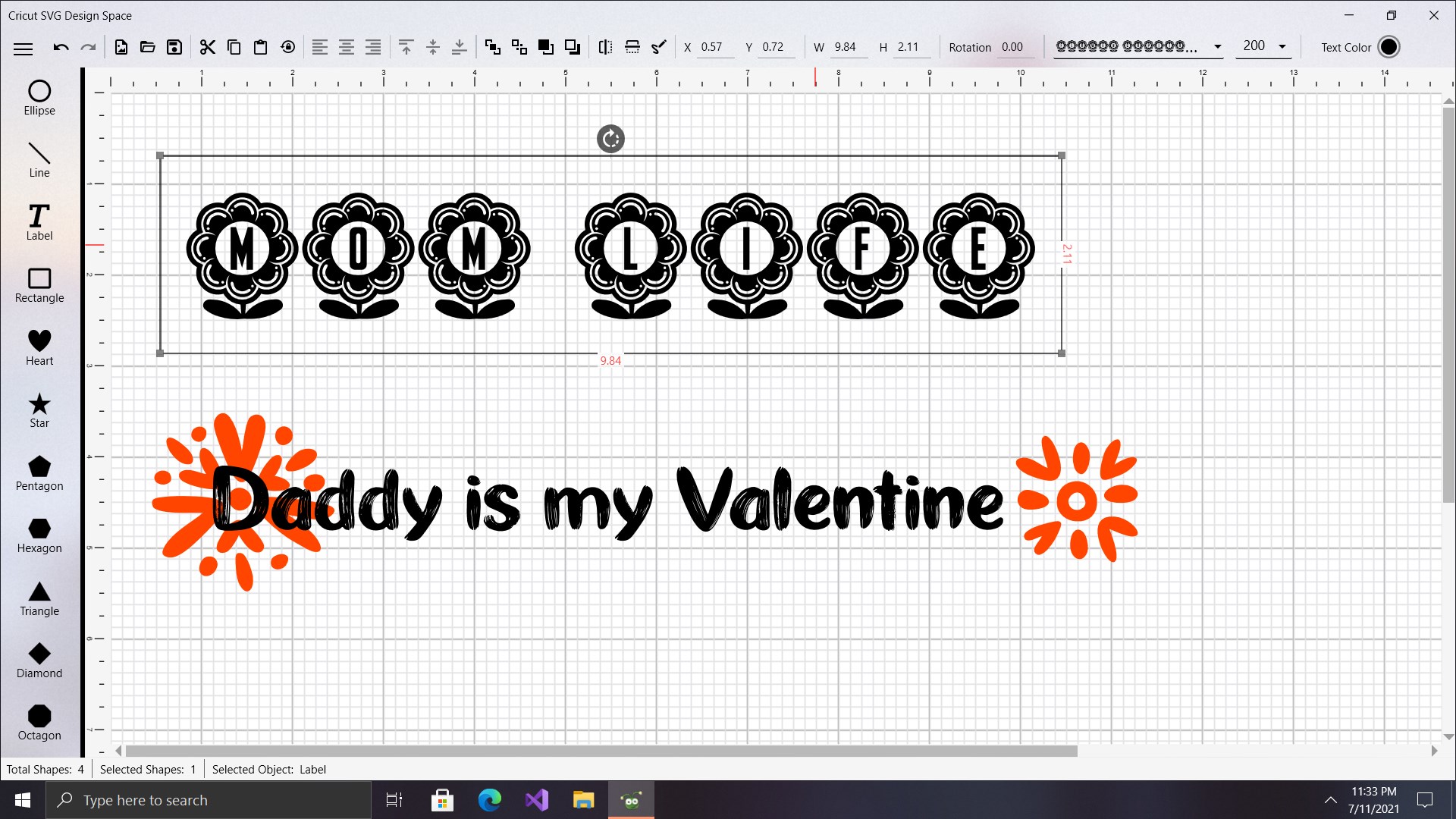Open the Windows Start menu
Image resolution: width=1456 pixels, height=819 pixels.
(23, 800)
